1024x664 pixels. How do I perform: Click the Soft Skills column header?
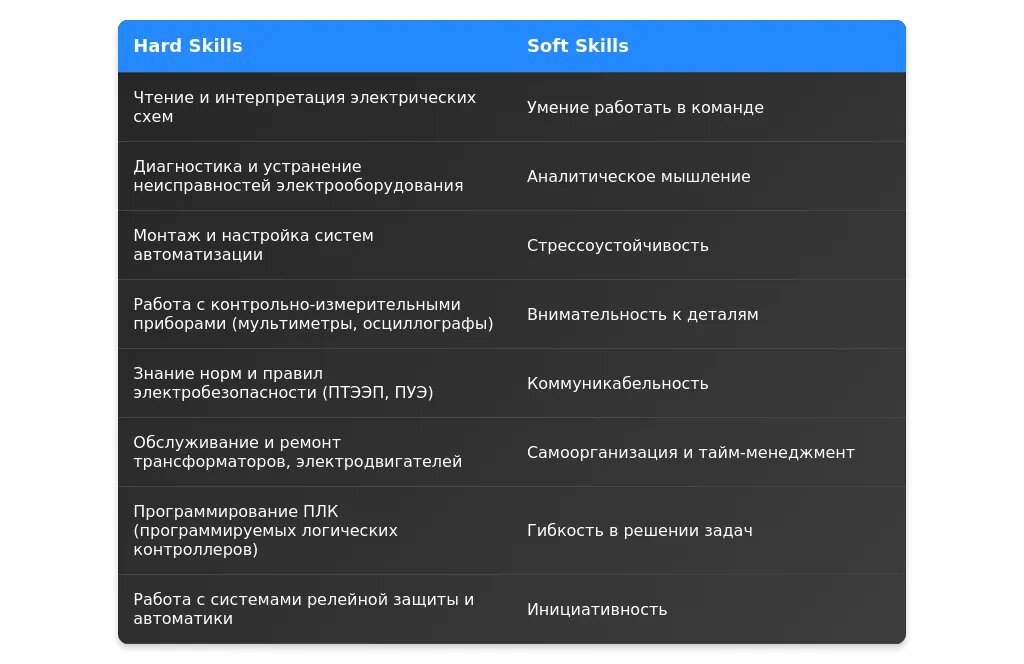[x=578, y=46]
